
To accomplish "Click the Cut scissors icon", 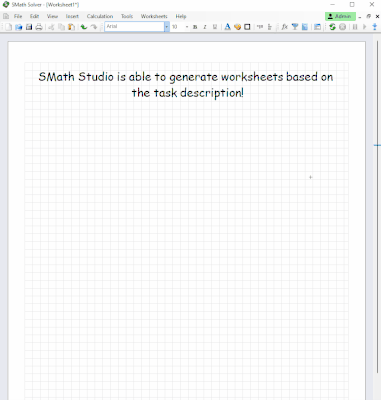I will pos(51,27).
